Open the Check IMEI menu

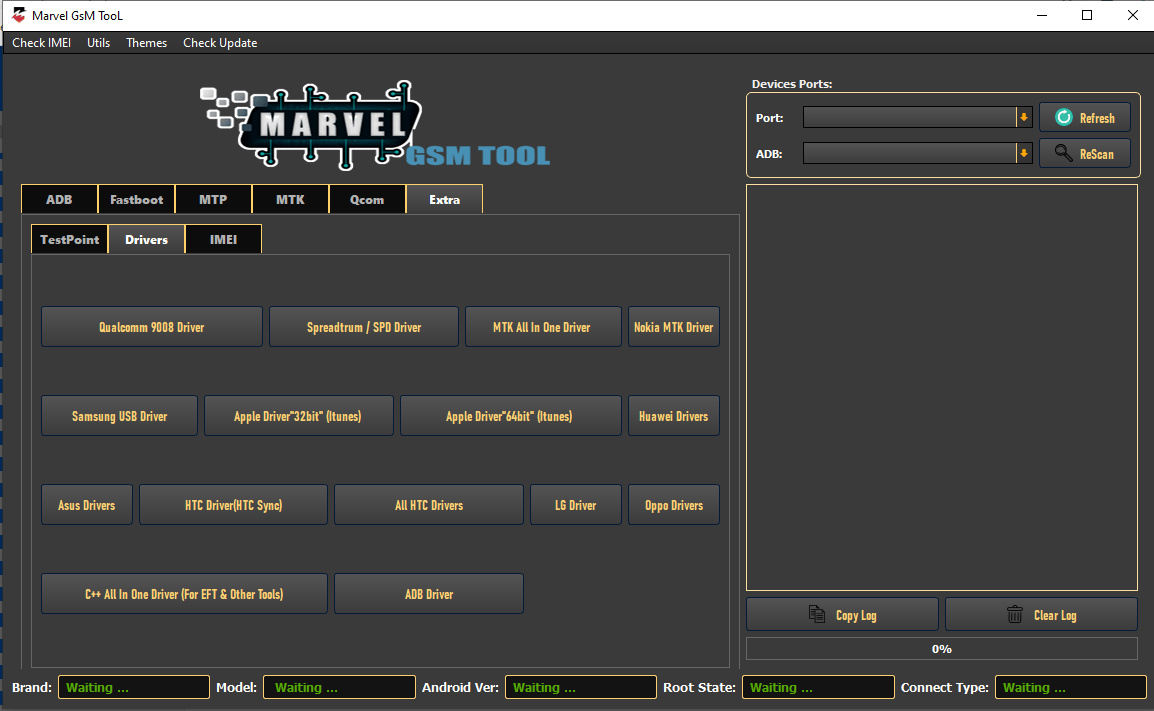(41, 42)
